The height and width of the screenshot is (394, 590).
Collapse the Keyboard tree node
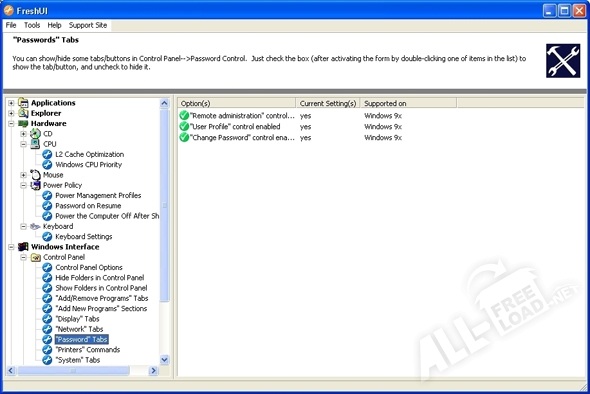point(23,227)
